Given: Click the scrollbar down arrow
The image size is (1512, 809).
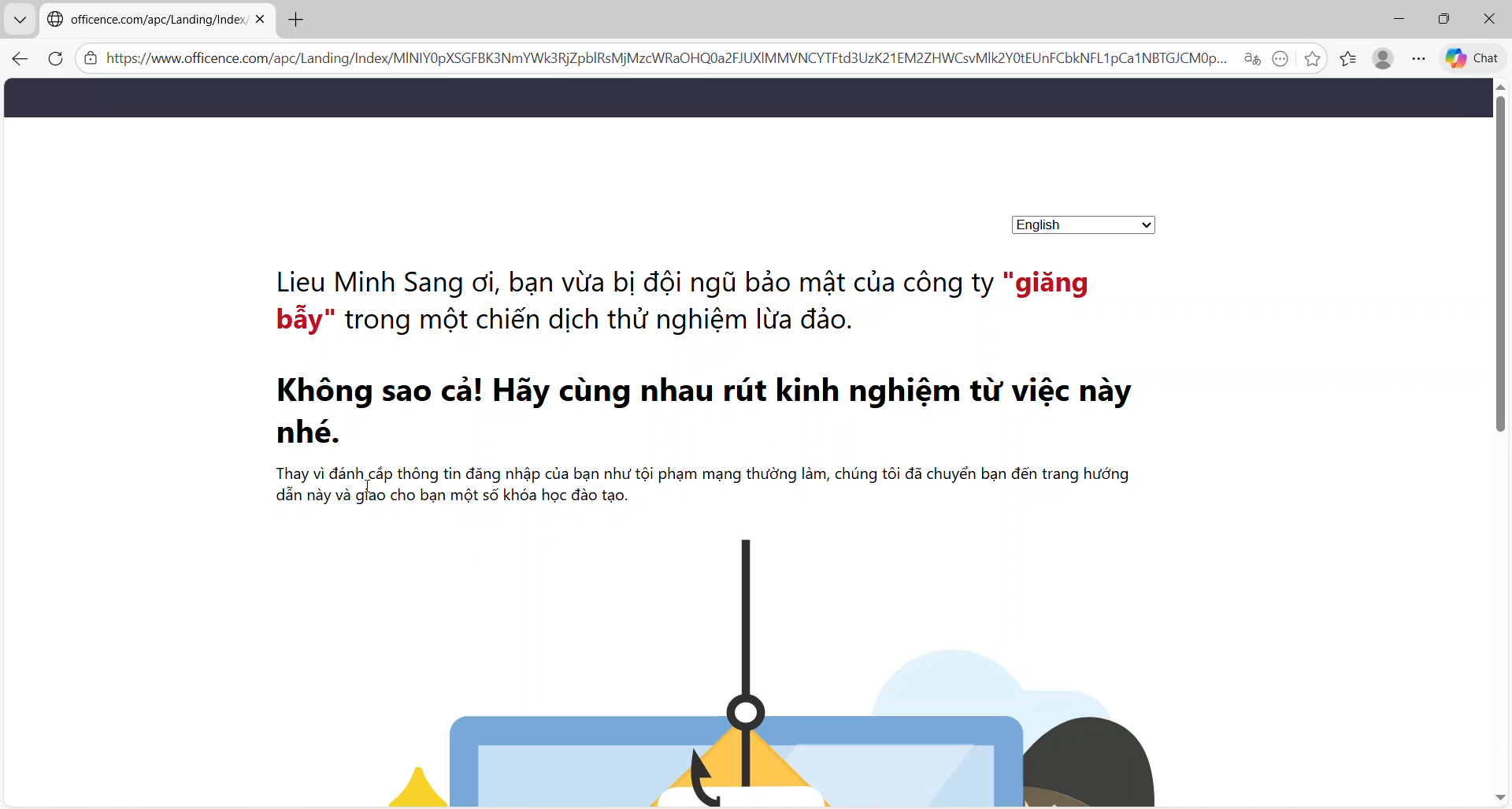Looking at the screenshot, I should tap(1501, 798).
